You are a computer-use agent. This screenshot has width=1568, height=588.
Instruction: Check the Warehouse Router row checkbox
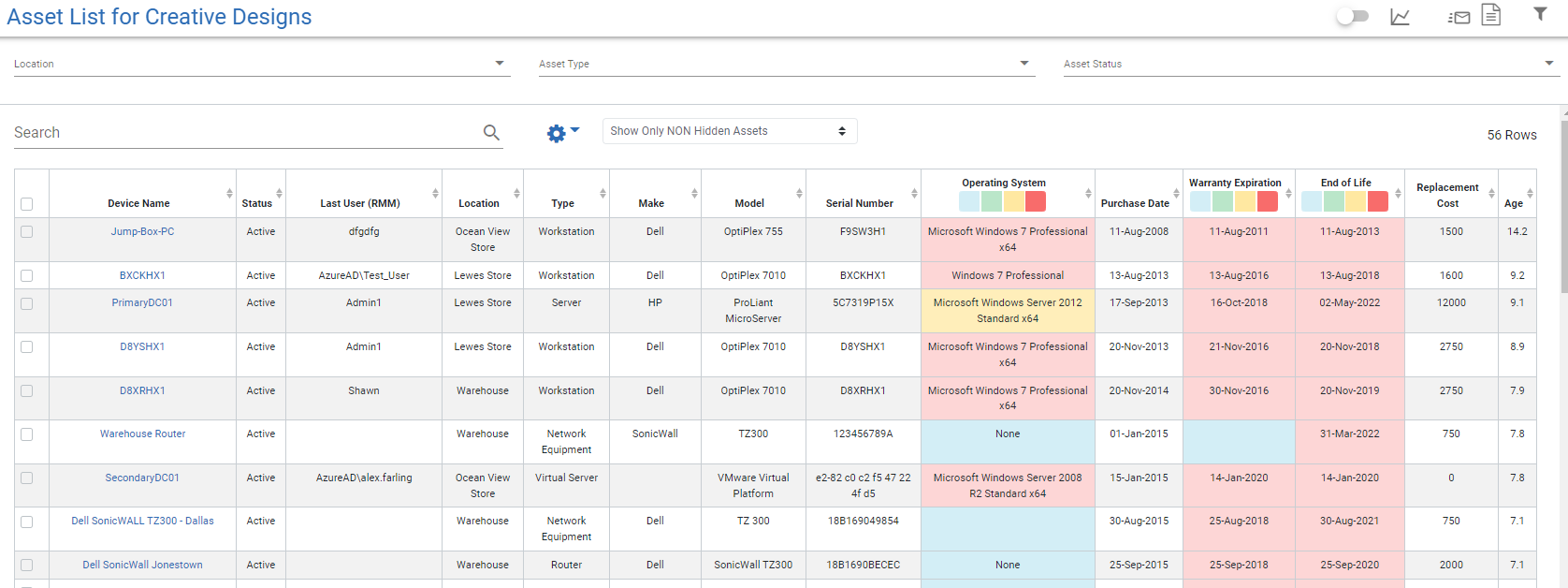click(27, 434)
